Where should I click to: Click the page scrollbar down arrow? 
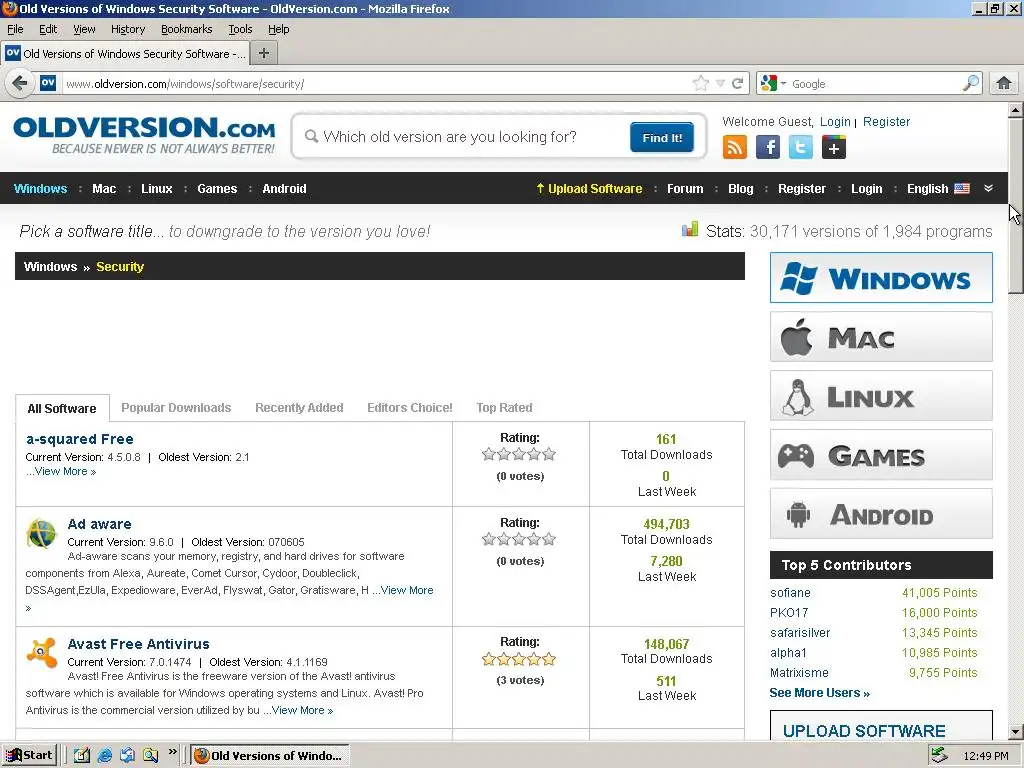point(1016,732)
